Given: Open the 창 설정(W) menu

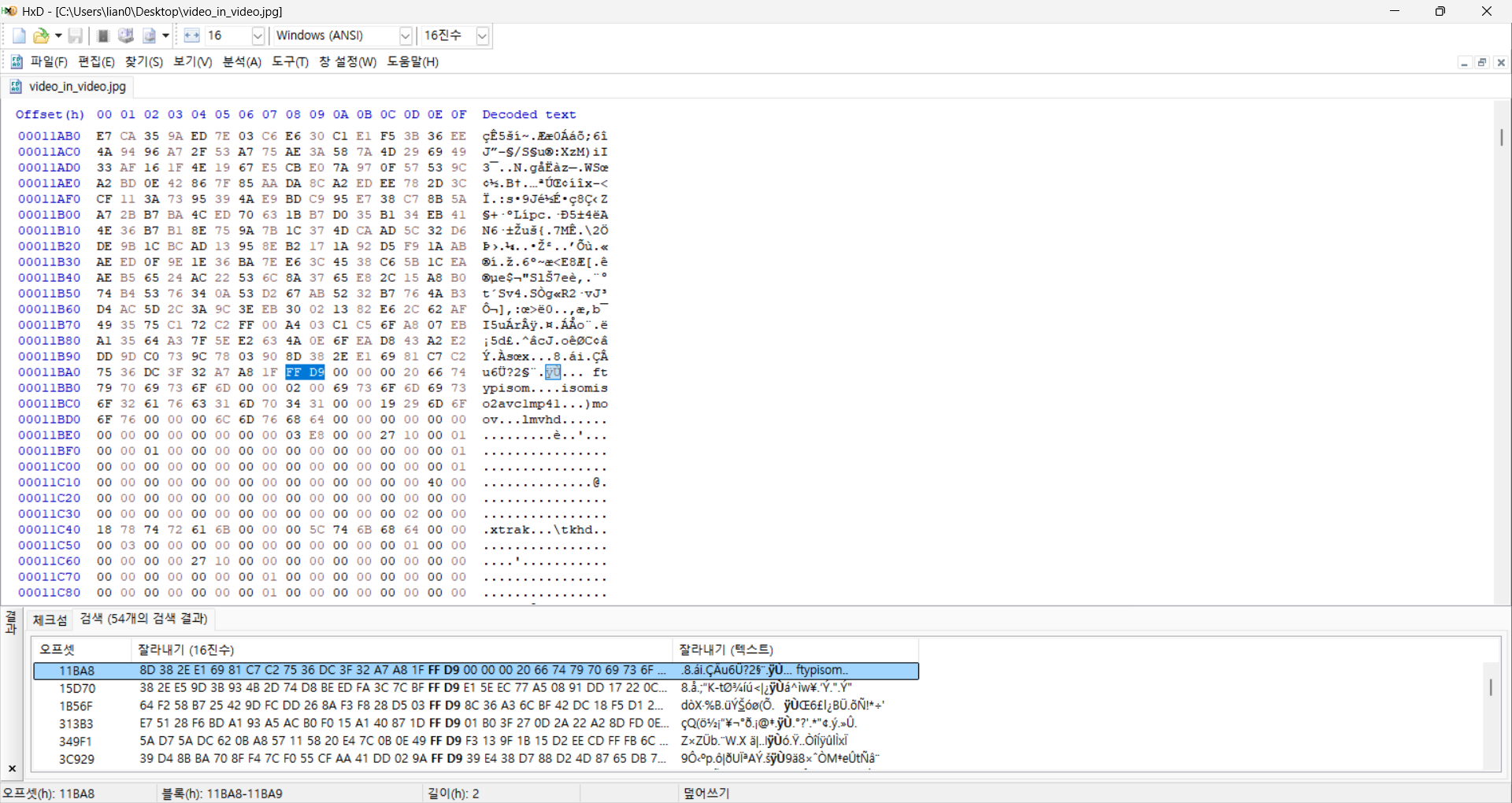Looking at the screenshot, I should pos(347,61).
